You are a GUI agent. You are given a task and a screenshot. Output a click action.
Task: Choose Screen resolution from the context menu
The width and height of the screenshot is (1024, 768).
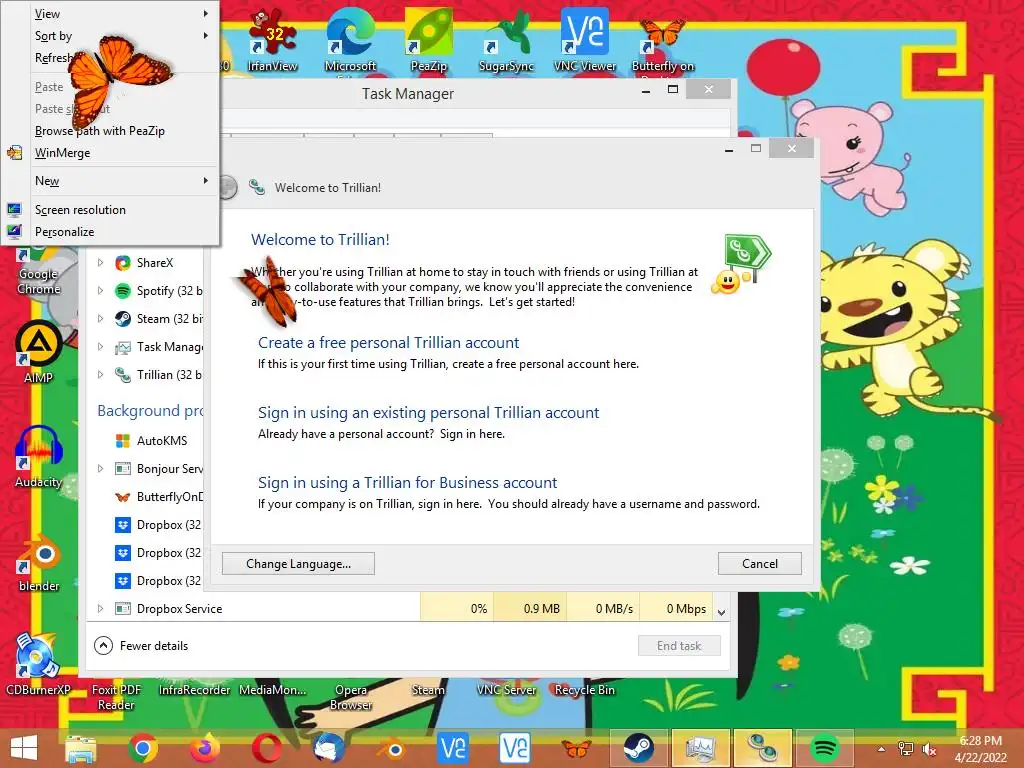pyautogui.click(x=110, y=210)
